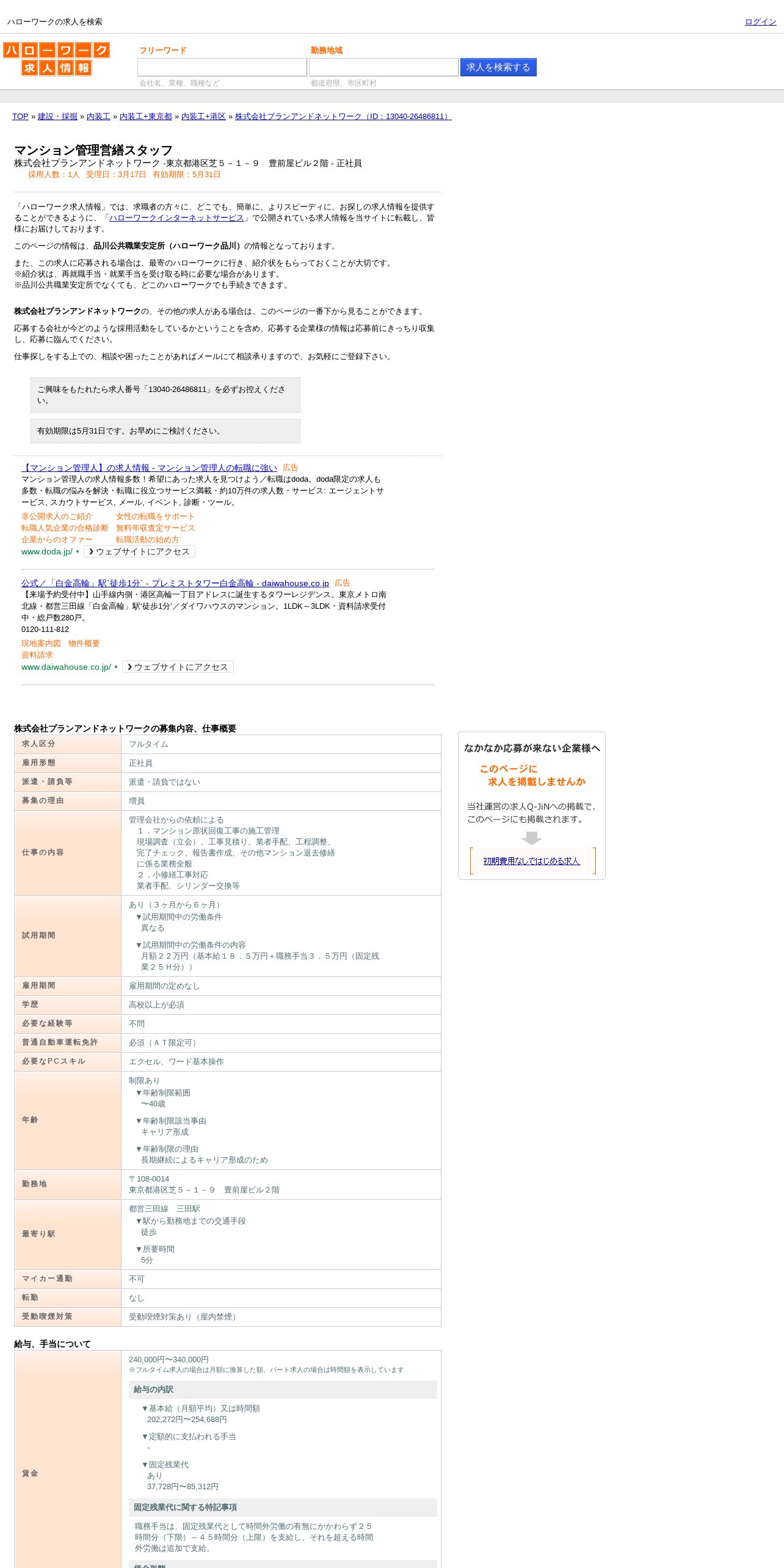
Task: Open マンション管理人の求人情報 ad title link
Action: click(149, 468)
